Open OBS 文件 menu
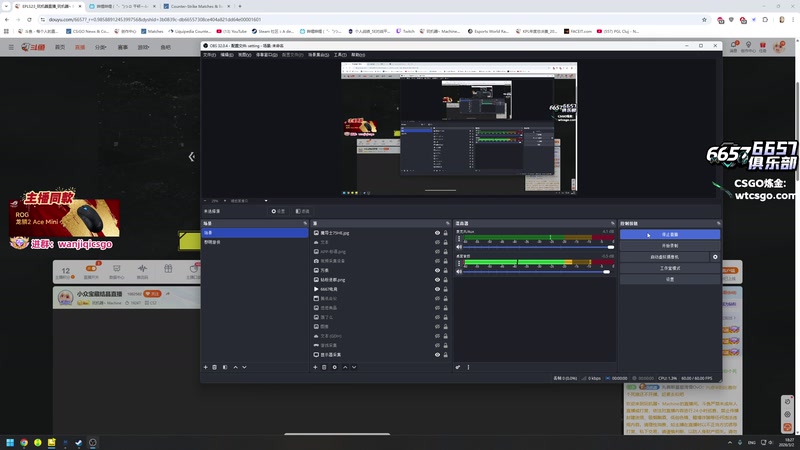This screenshot has width=800, height=450. pos(209,55)
